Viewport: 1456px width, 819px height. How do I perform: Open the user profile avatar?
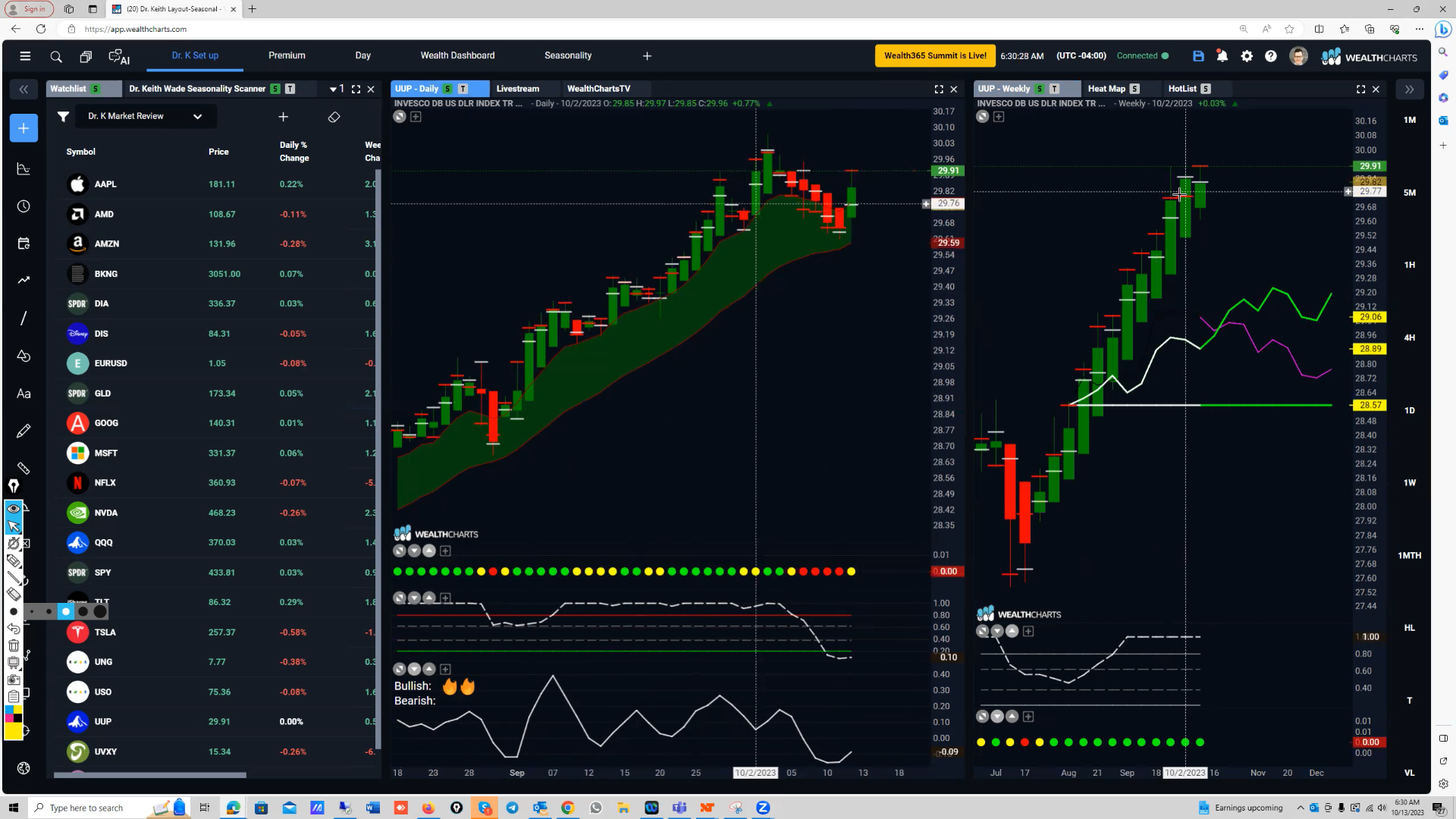pos(1298,56)
